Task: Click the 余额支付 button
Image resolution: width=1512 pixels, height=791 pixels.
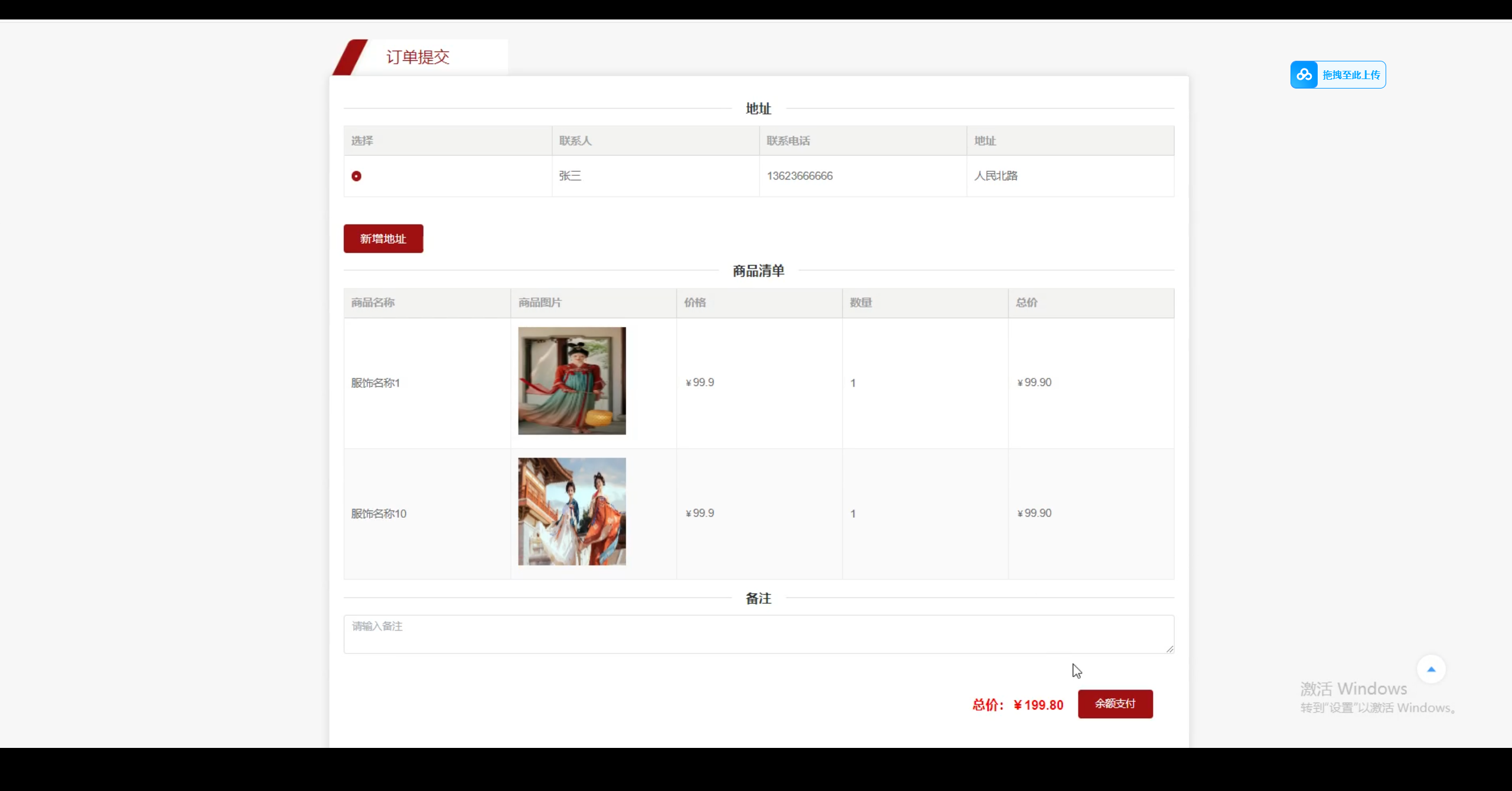Action: [x=1115, y=704]
